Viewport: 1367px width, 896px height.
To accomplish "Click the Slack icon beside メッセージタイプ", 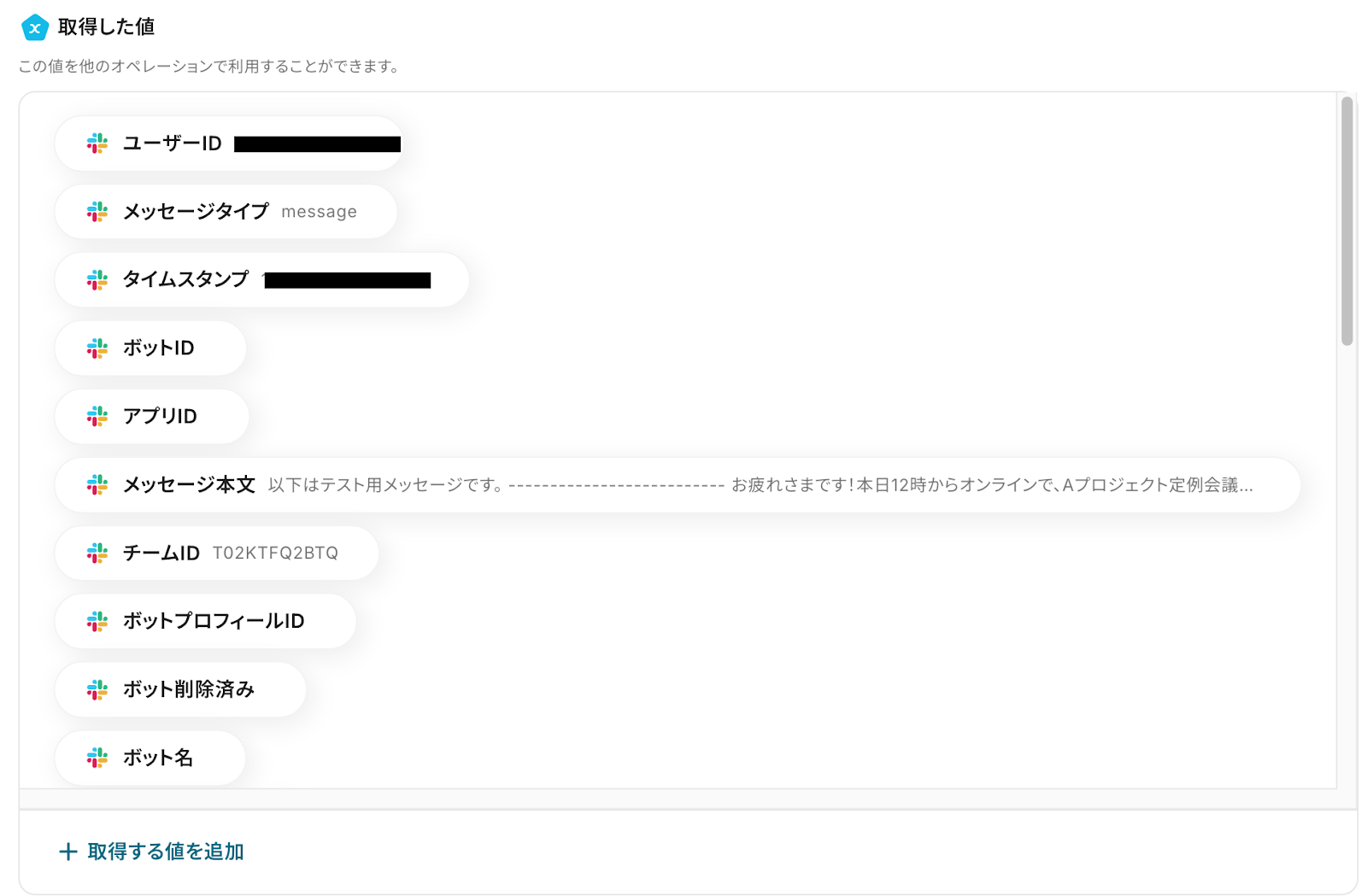I will [x=97, y=212].
